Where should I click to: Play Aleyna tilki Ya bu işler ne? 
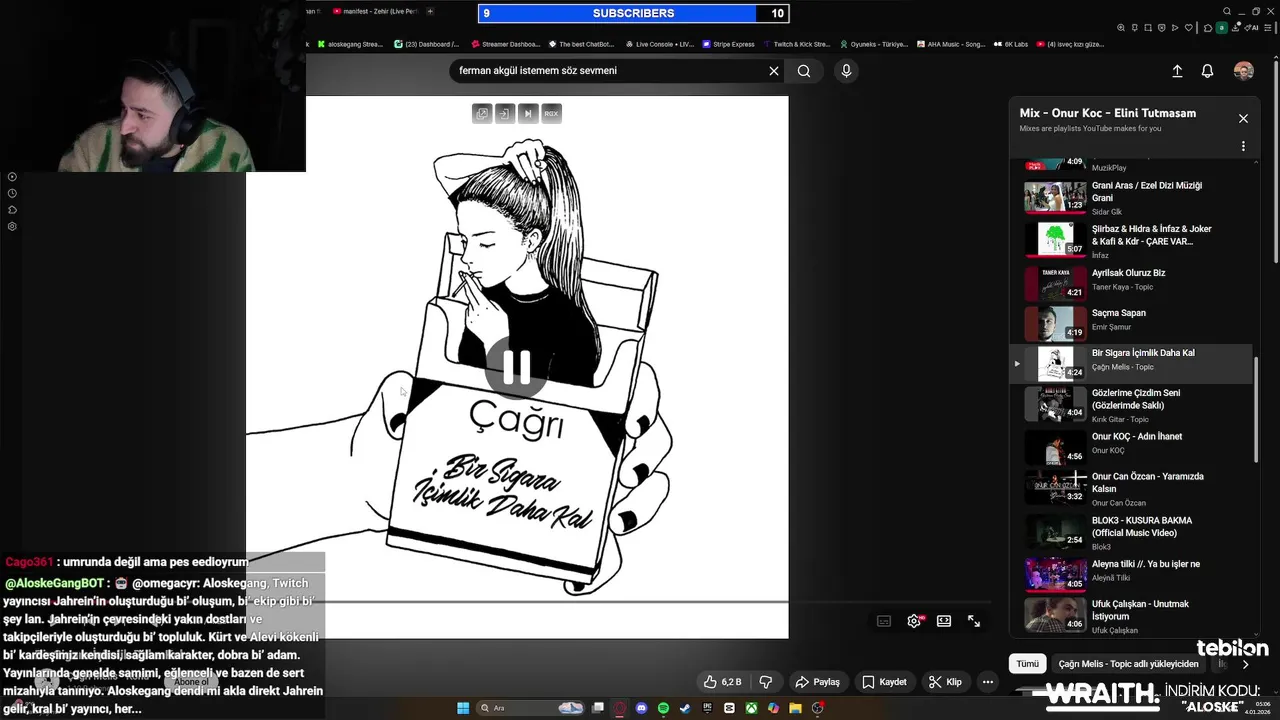[x=1132, y=575]
